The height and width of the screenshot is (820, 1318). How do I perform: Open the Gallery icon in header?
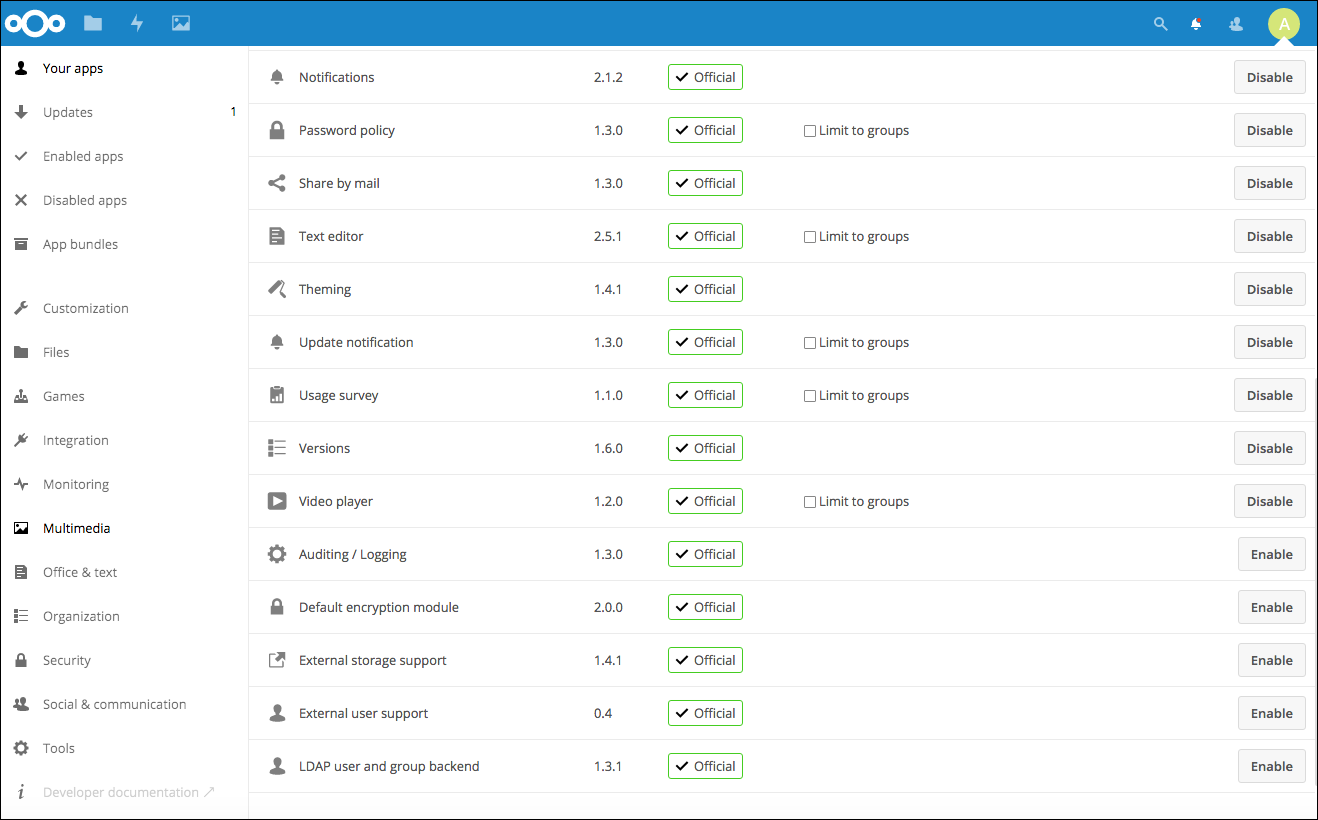181,23
